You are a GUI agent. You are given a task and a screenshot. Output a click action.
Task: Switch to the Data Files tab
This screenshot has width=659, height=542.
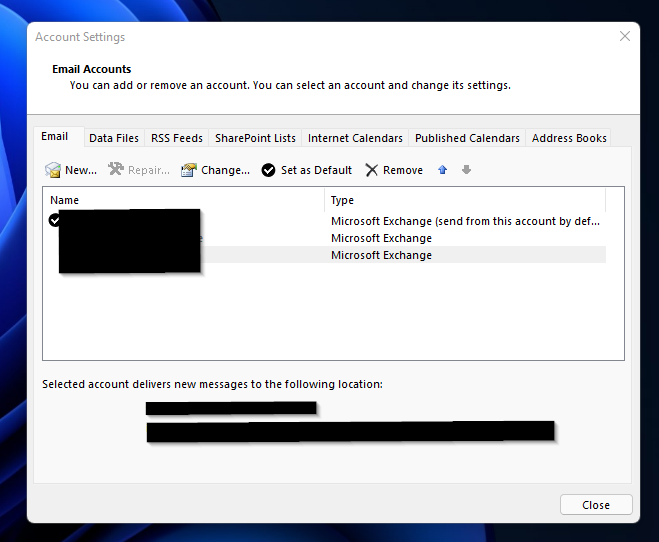coord(114,138)
